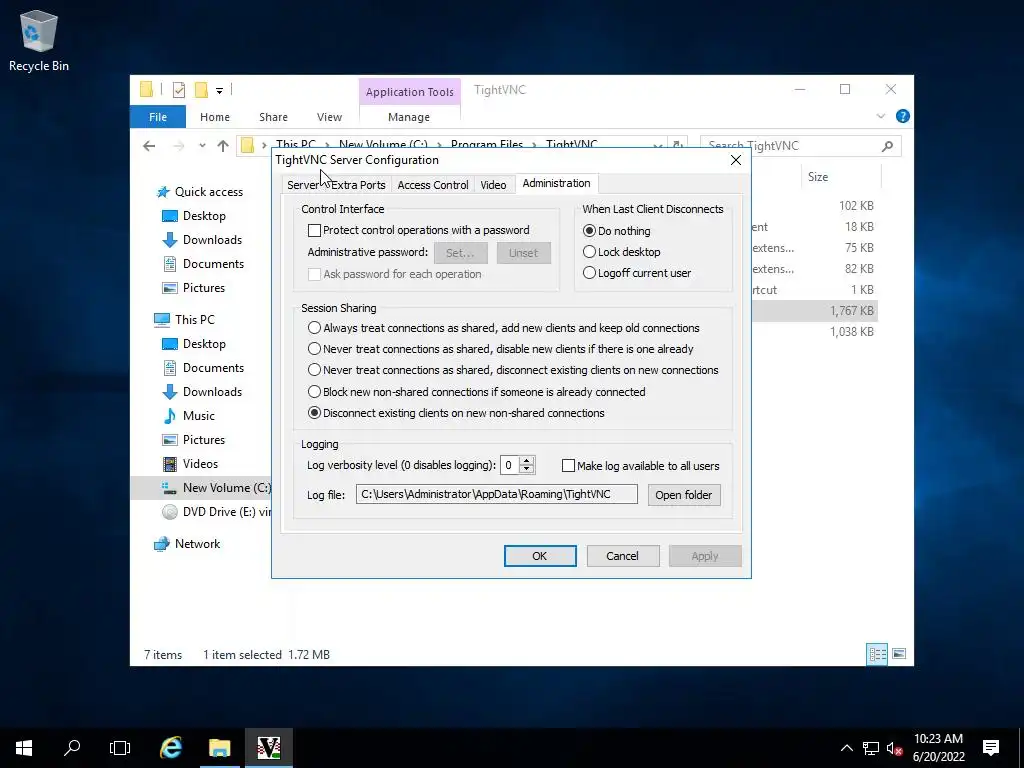This screenshot has height=768, width=1024.
Task: Launch Internet Explorer from taskbar
Action: click(170, 748)
